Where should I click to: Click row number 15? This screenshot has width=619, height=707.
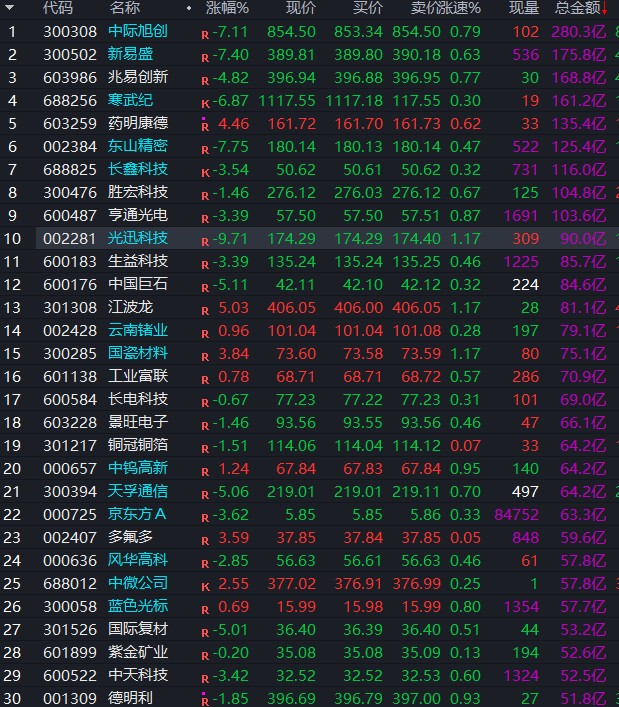click(x=12, y=354)
